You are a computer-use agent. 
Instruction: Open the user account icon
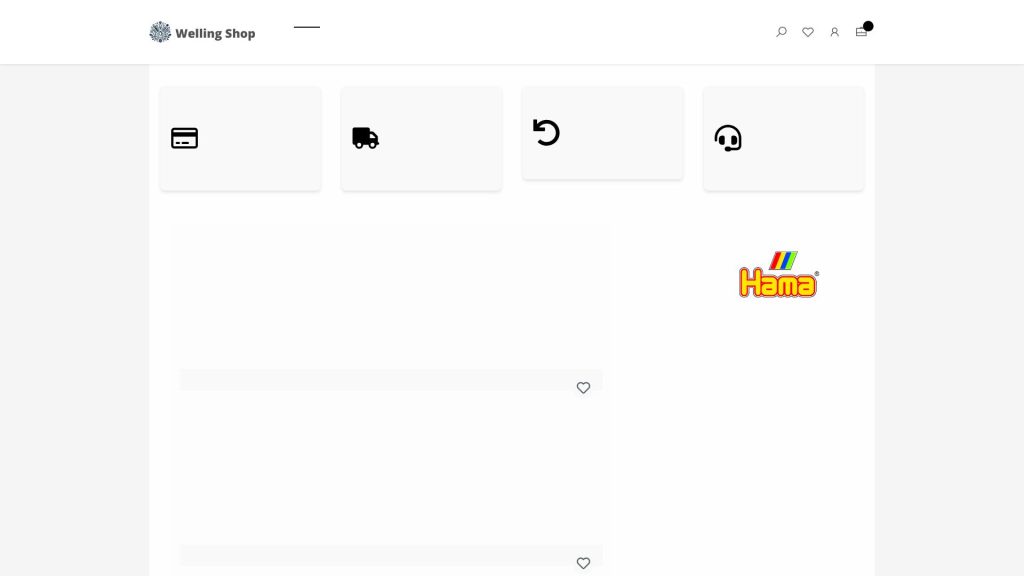tap(835, 32)
